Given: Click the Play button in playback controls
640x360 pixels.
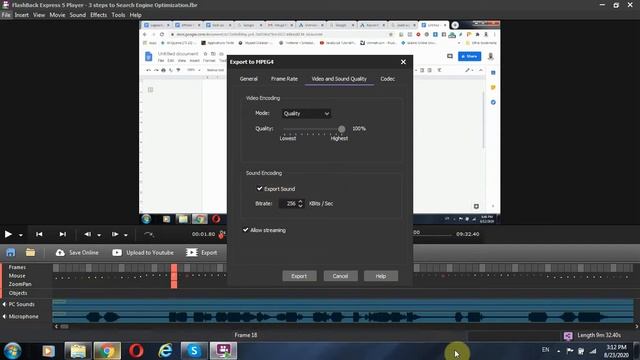Looking at the screenshot, I should (8, 234).
